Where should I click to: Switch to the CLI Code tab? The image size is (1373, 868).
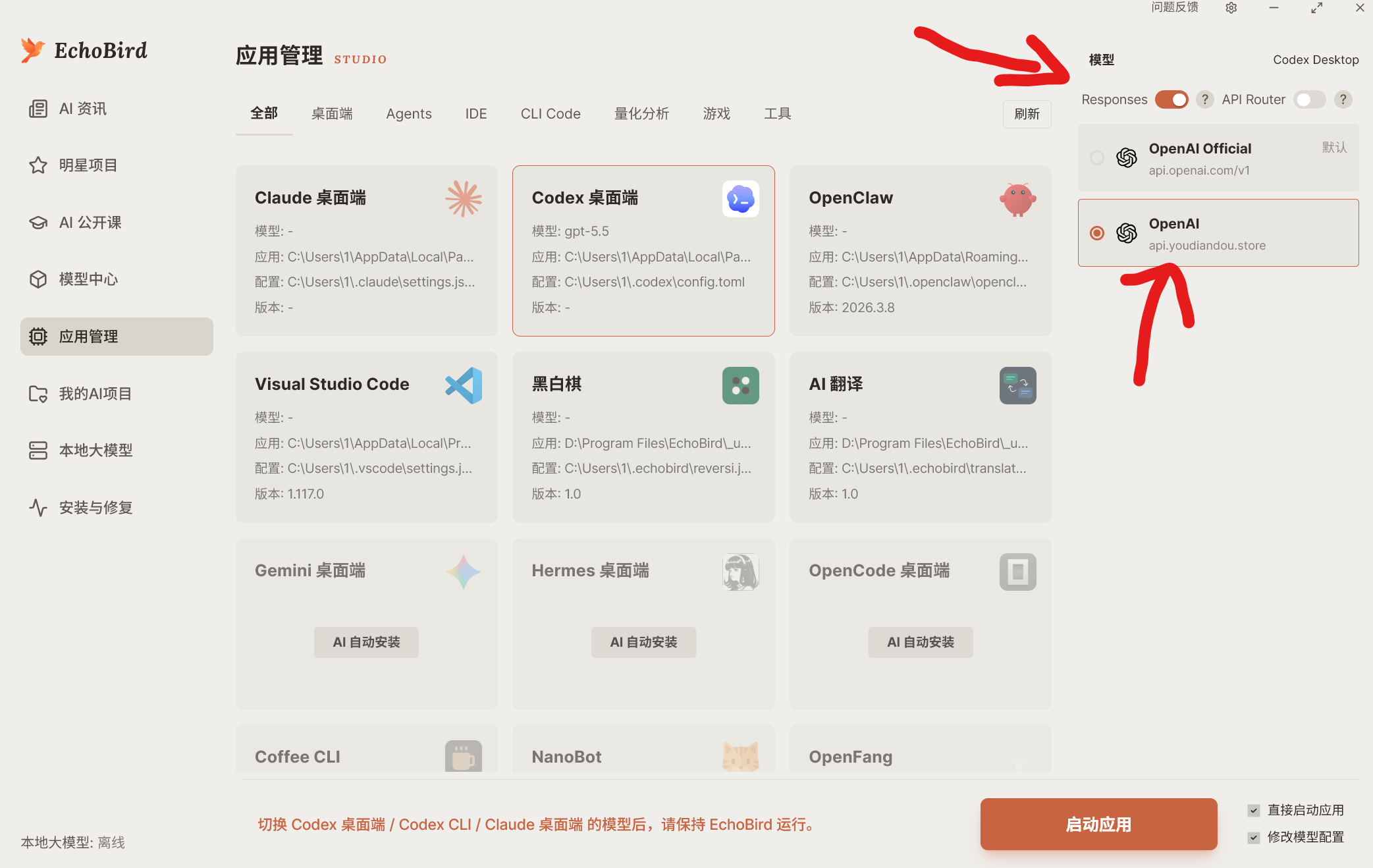[551, 114]
